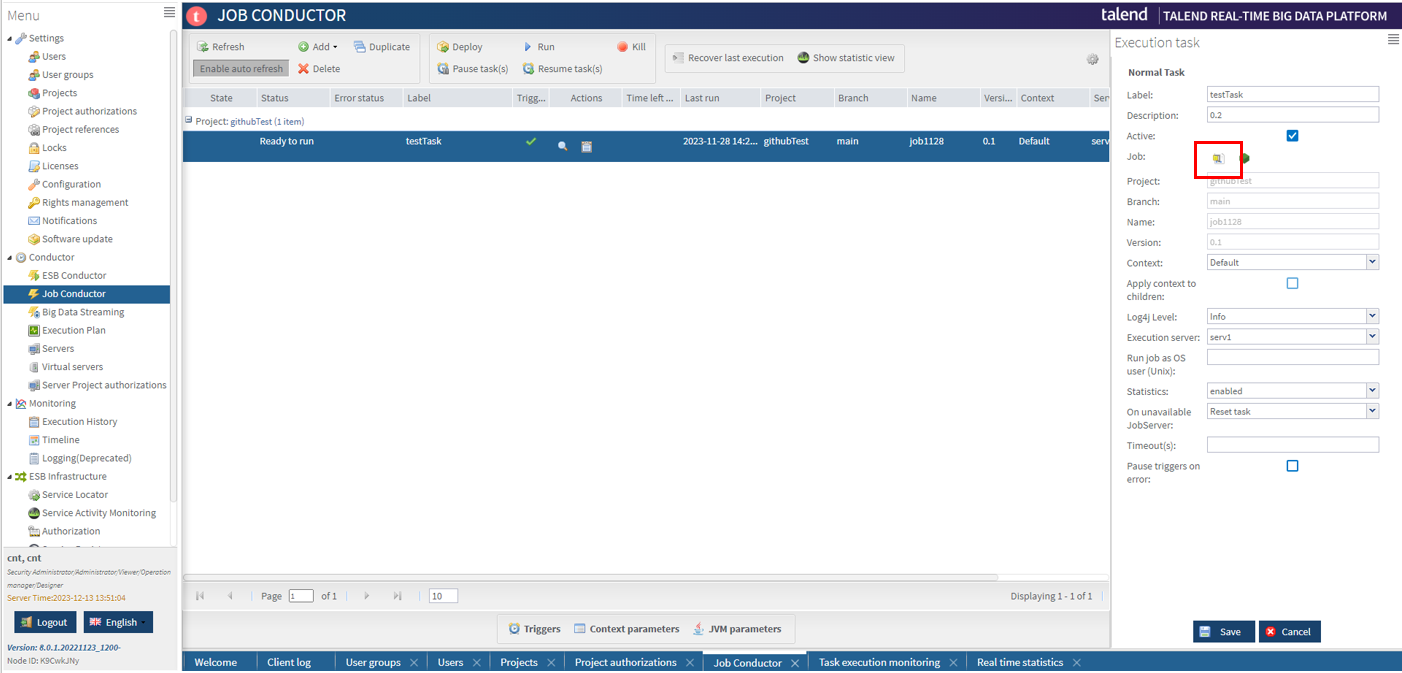
Task: Click the Timeout(s) input field
Action: click(1293, 445)
